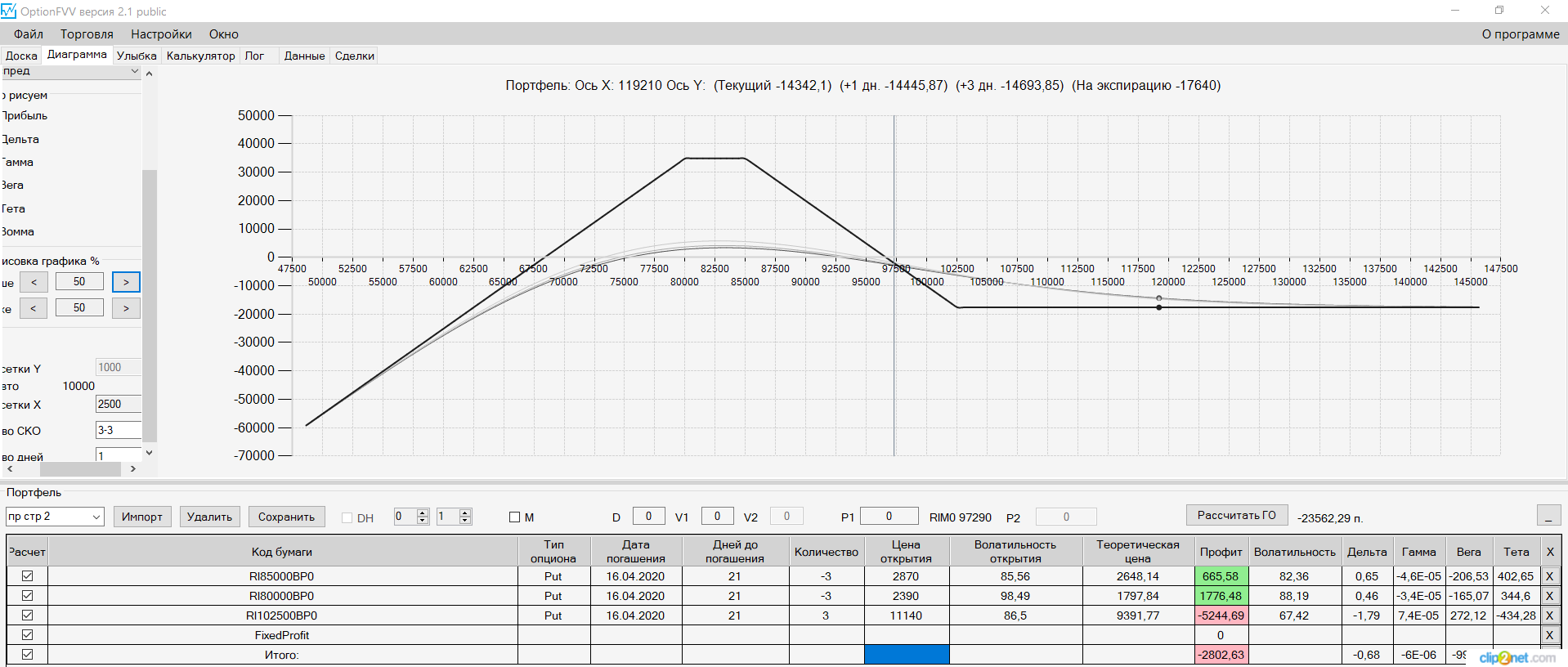Click the left panel's horizontal scrollbar thumb
Image resolution: width=1568 pixels, height=667 pixels.
pyautogui.click(x=80, y=469)
